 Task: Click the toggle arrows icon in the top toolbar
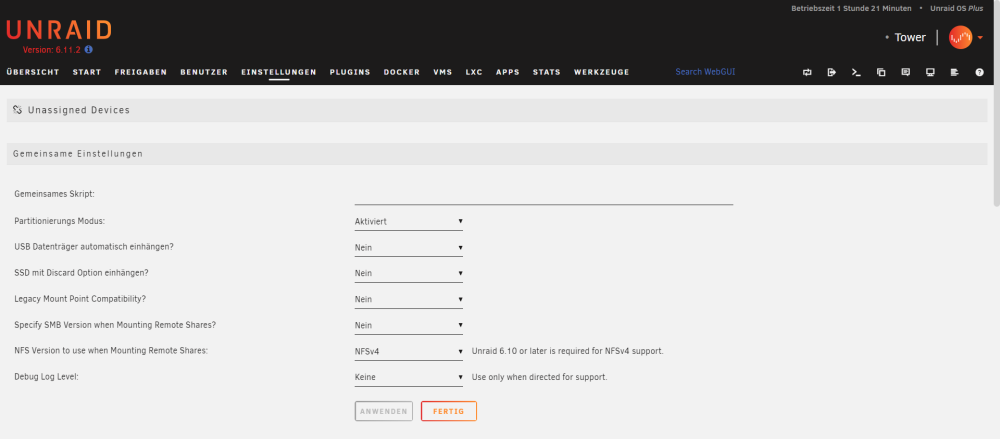(x=807, y=72)
